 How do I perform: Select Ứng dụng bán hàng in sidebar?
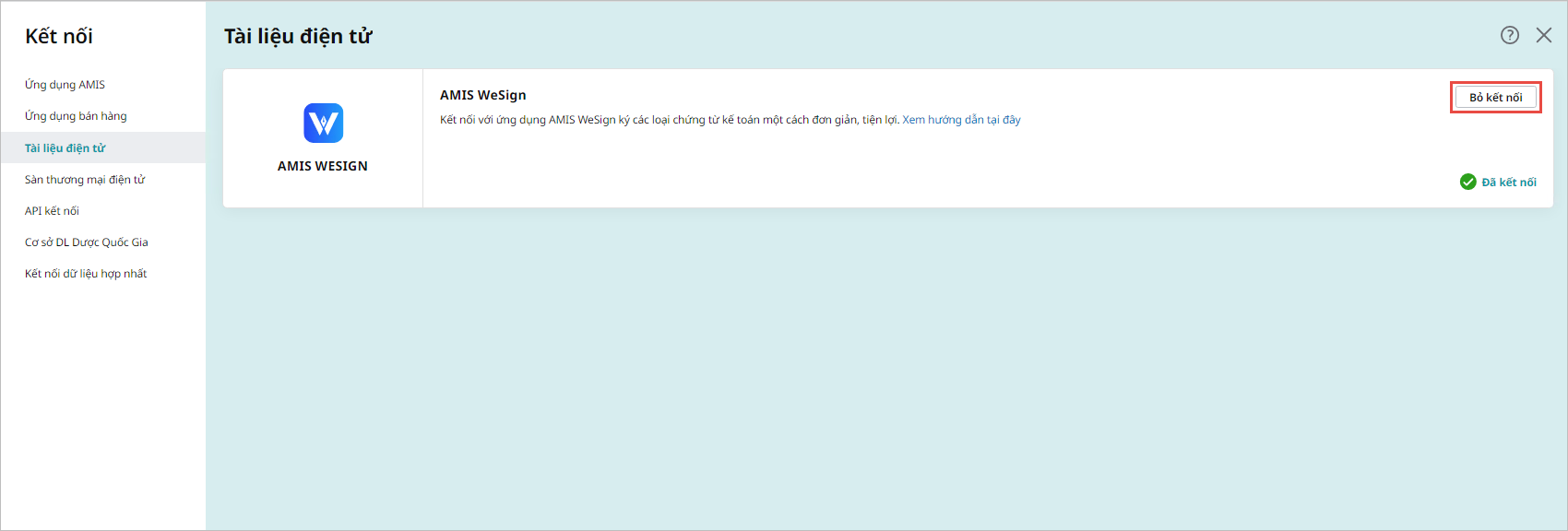76,116
